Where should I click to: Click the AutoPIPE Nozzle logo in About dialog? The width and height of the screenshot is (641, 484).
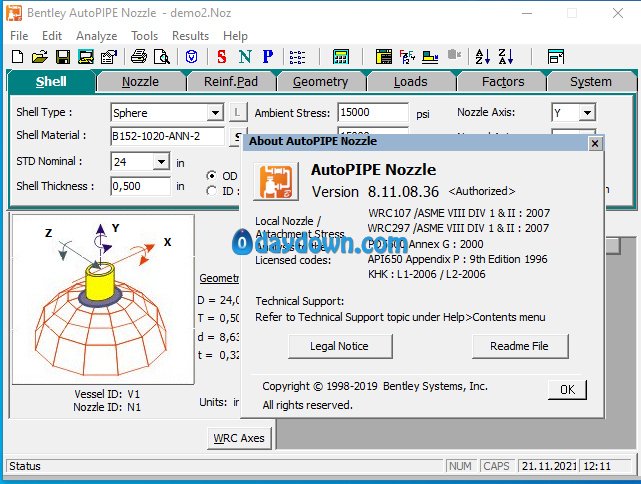click(276, 182)
